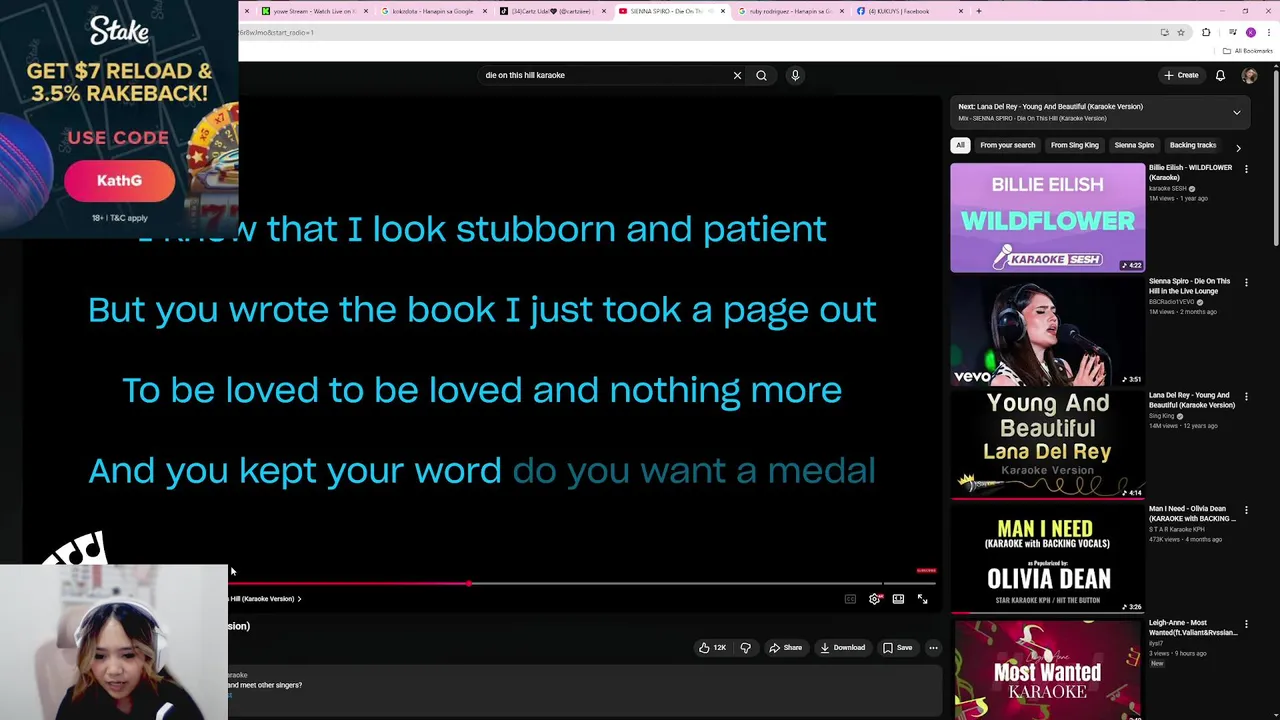Image resolution: width=1280 pixels, height=720 pixels.
Task: Open Sienna Spiro Live Lounge thumbnail
Action: (1047, 331)
